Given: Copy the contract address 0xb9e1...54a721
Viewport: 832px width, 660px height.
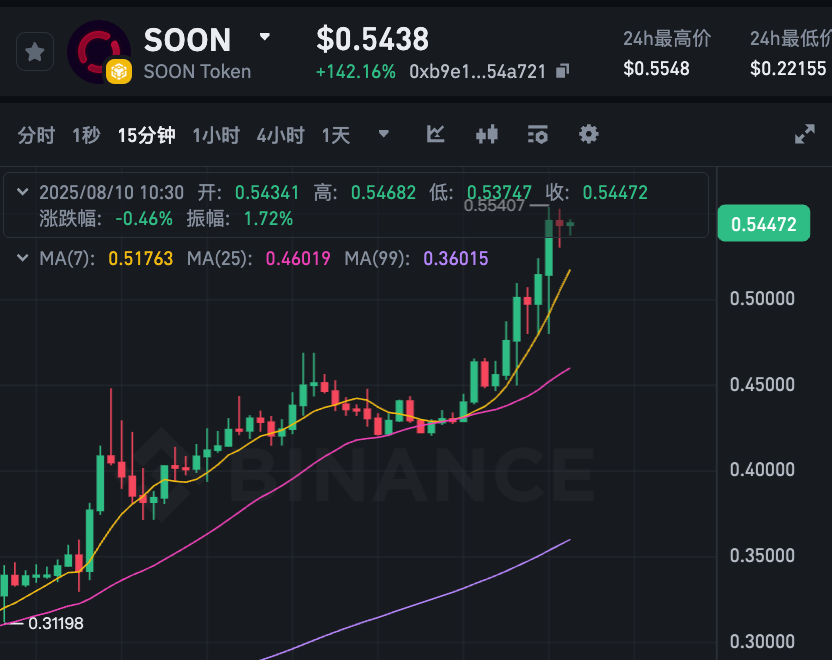Looking at the screenshot, I should click(562, 71).
